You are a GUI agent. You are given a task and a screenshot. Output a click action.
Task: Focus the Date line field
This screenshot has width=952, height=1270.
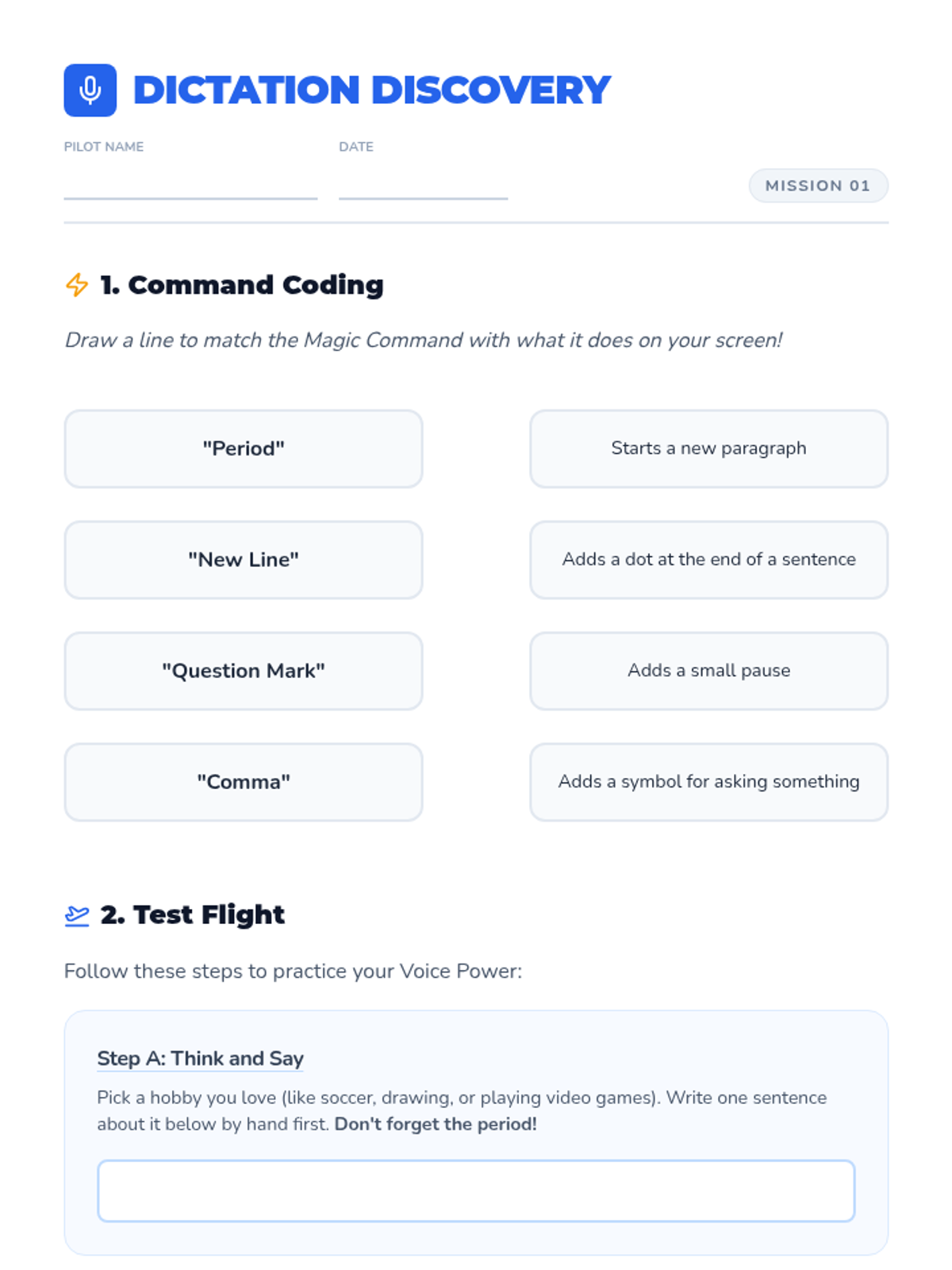(x=423, y=184)
